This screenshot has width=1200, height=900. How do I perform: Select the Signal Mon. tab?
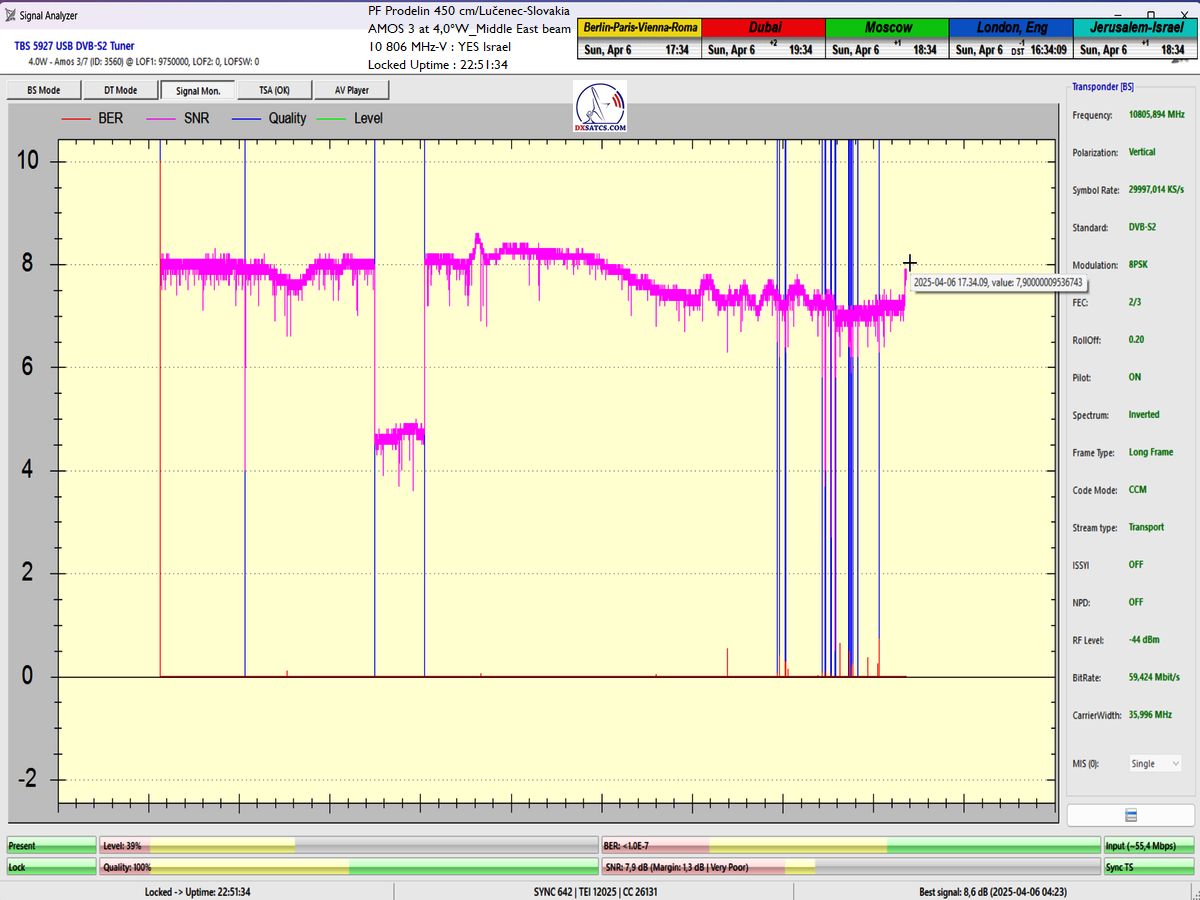(197, 90)
